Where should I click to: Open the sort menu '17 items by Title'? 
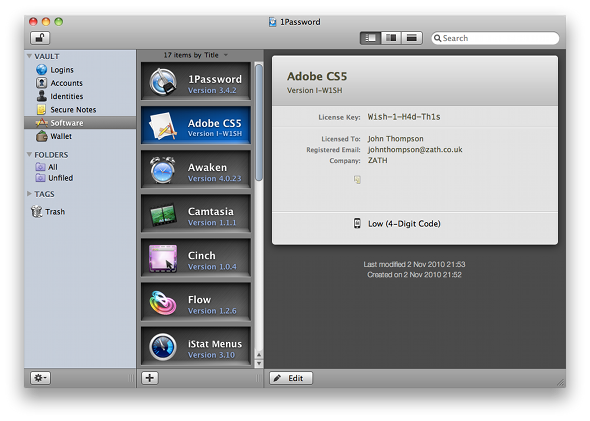point(196,55)
